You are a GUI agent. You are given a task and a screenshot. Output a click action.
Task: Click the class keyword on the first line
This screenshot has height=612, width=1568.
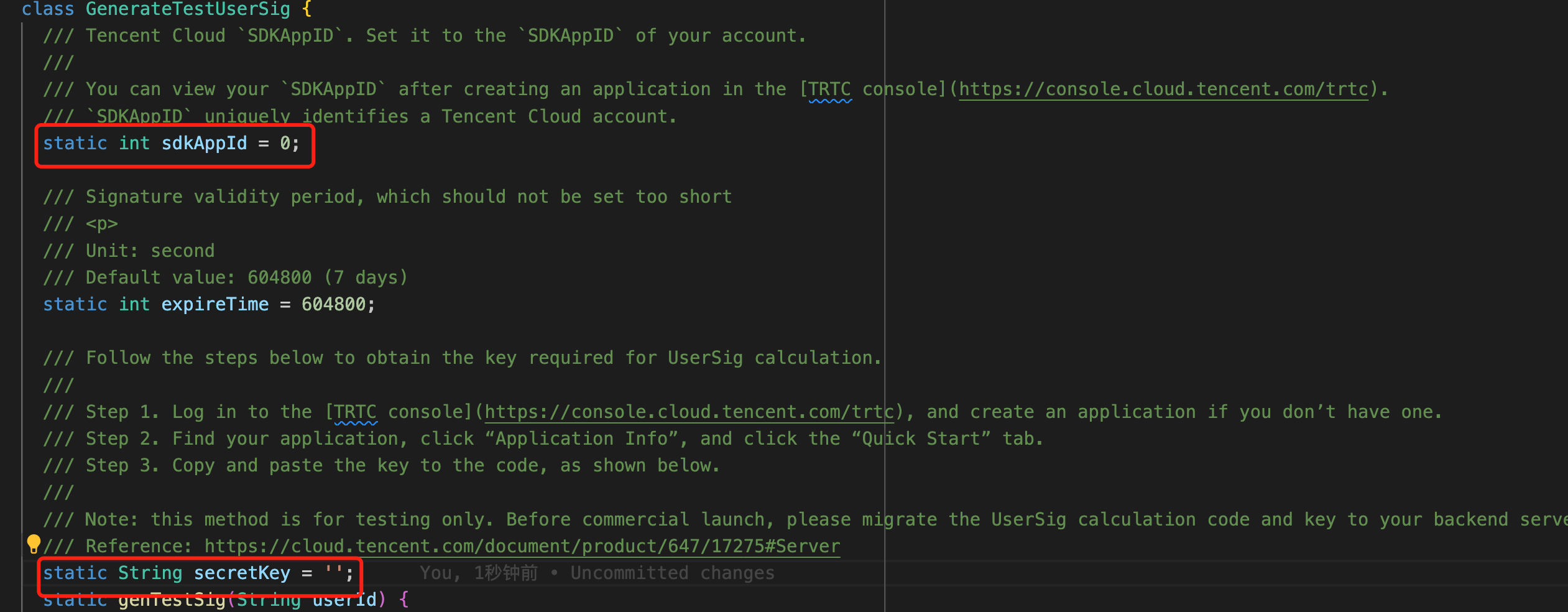(x=48, y=9)
